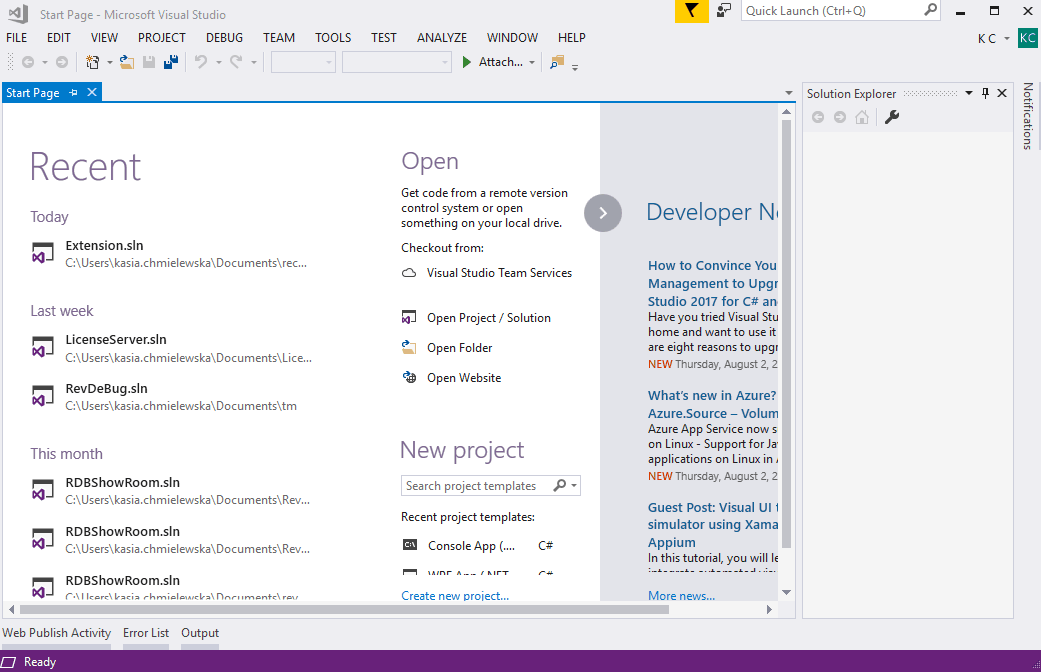The image size is (1041, 672).
Task: Click the Save toolbar icon
Action: click(149, 62)
